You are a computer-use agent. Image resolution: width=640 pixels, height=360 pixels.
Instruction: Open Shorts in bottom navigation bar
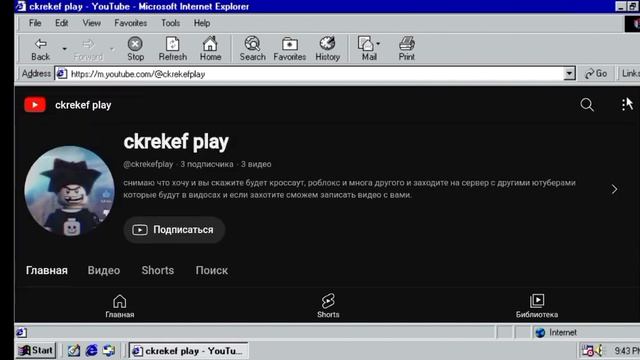pyautogui.click(x=328, y=306)
